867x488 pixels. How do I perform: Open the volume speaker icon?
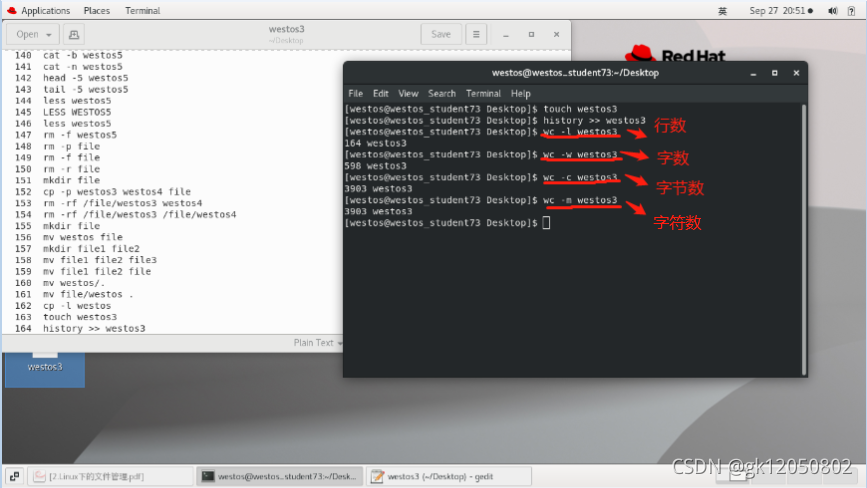[x=833, y=11]
